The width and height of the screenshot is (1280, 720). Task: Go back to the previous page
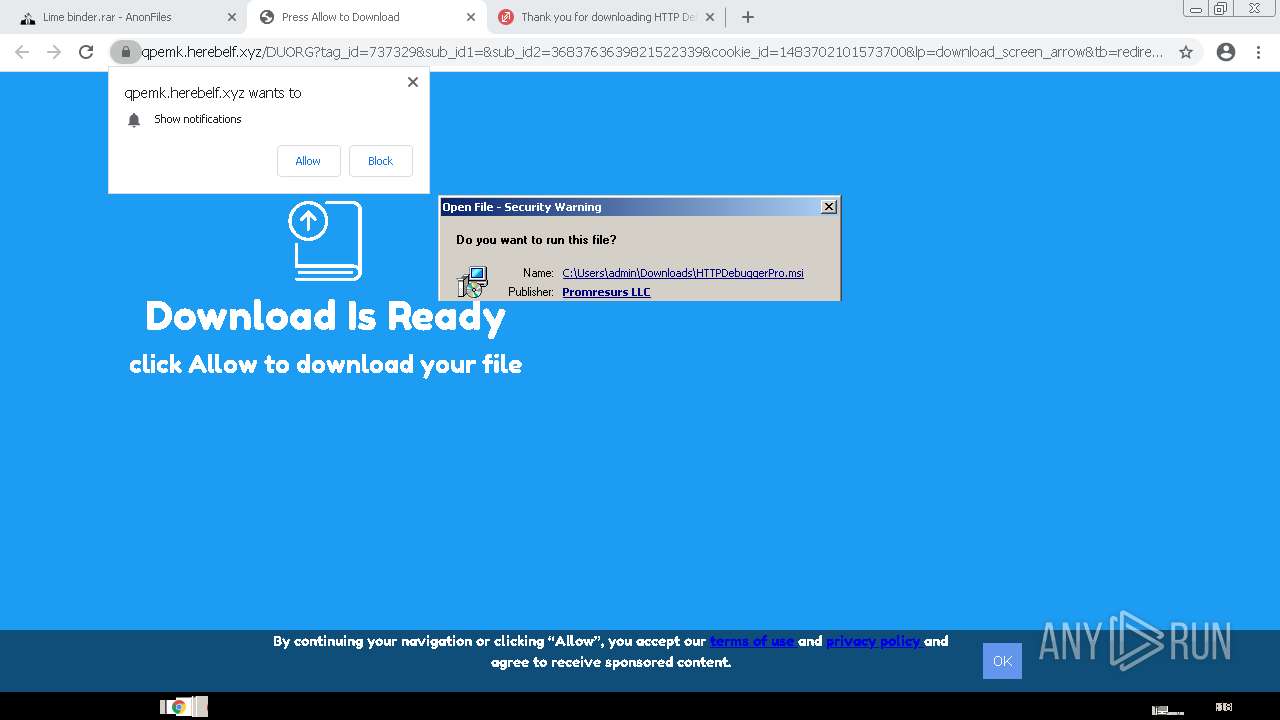point(22,52)
